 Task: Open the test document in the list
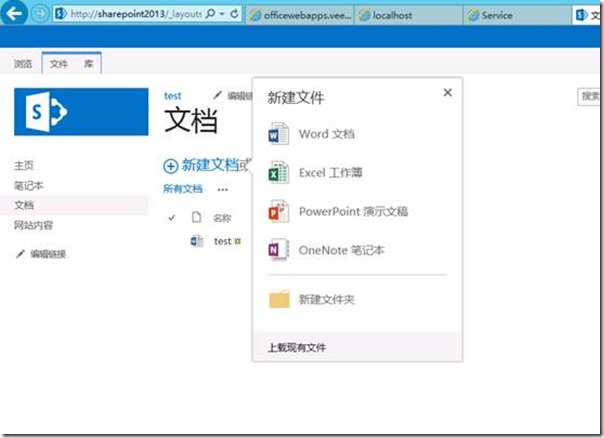coord(223,241)
